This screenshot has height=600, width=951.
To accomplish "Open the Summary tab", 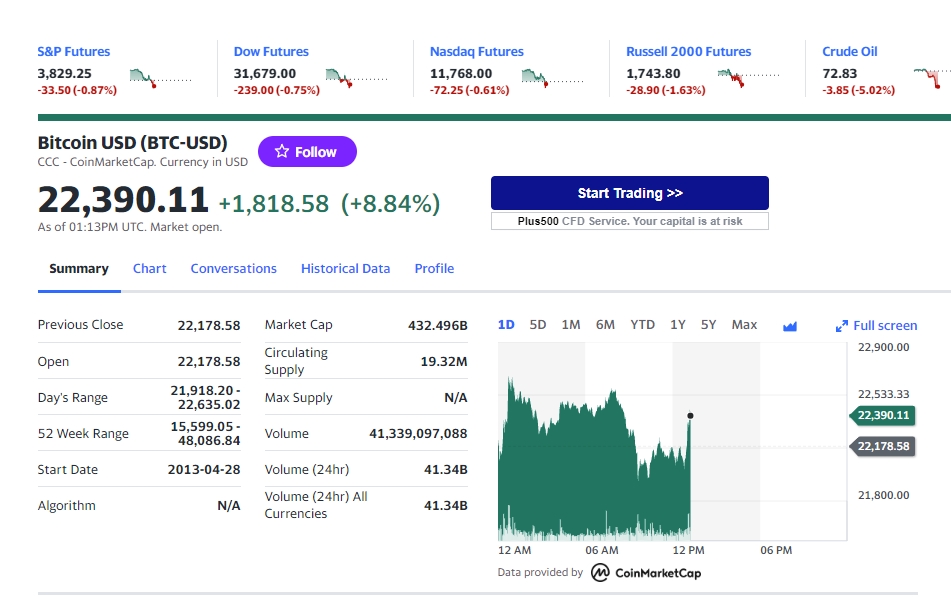I will (x=79, y=269).
